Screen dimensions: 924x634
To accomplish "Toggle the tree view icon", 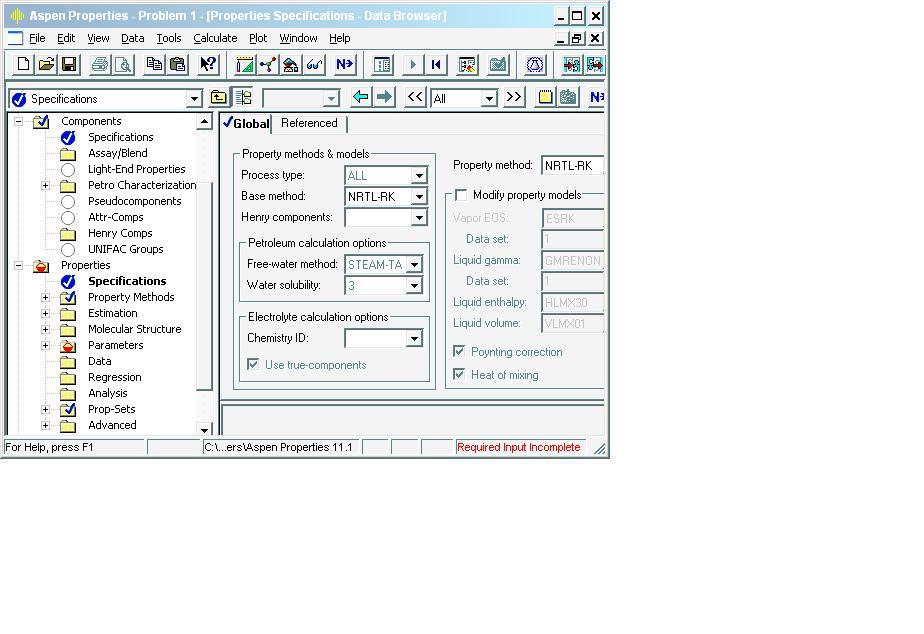I will (x=243, y=97).
